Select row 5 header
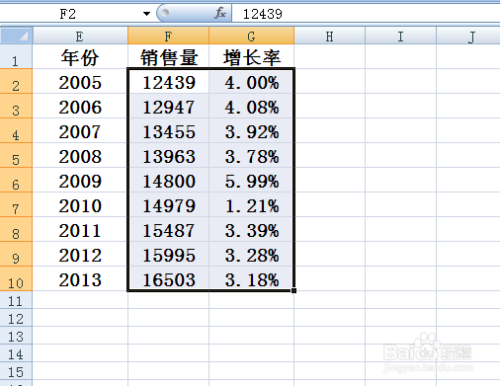 click(16, 155)
